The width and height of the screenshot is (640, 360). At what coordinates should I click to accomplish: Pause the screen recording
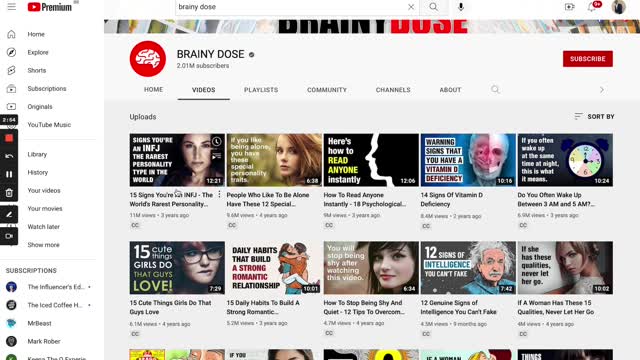pyautogui.click(x=9, y=174)
